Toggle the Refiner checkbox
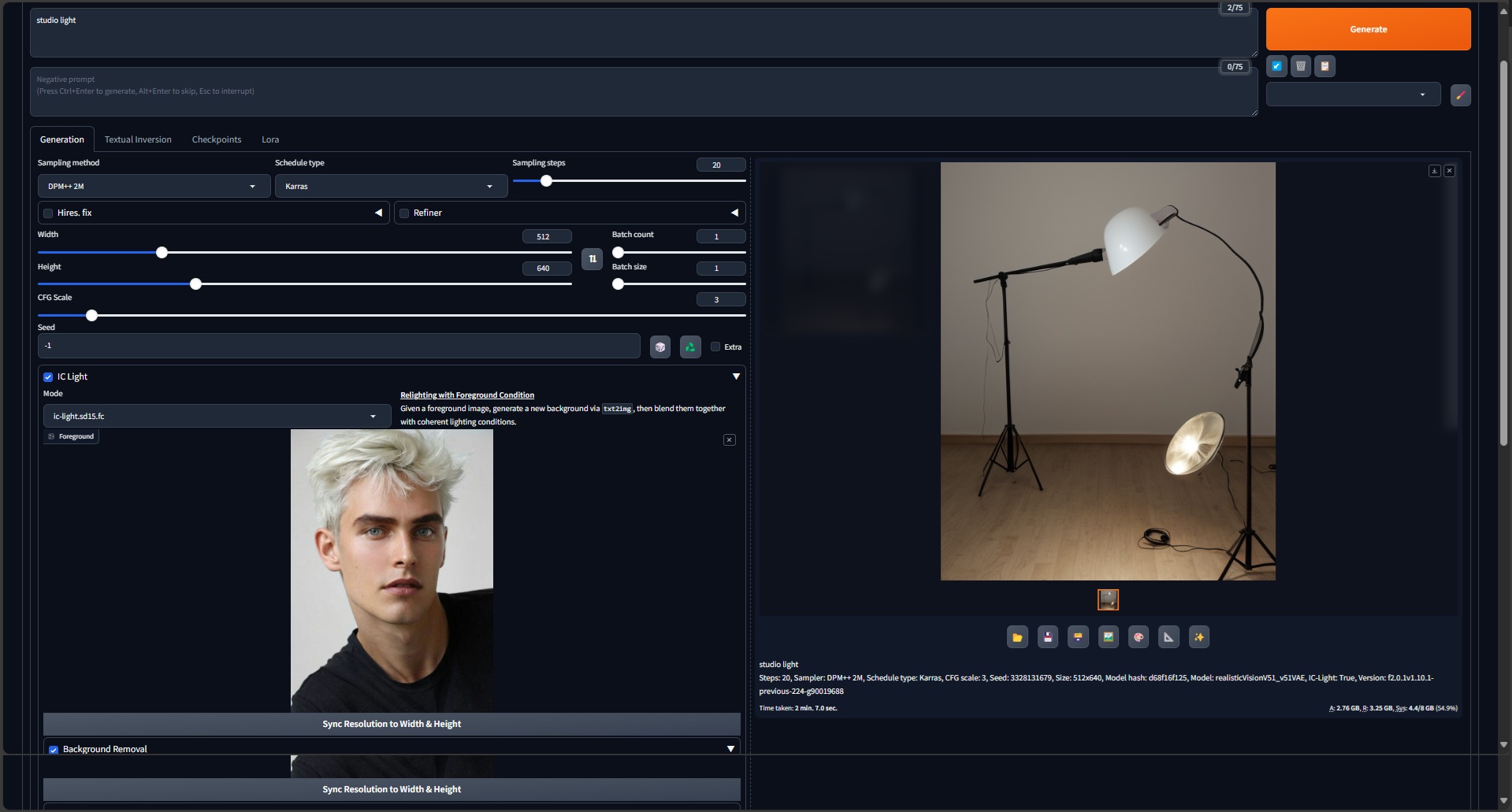 tap(405, 213)
